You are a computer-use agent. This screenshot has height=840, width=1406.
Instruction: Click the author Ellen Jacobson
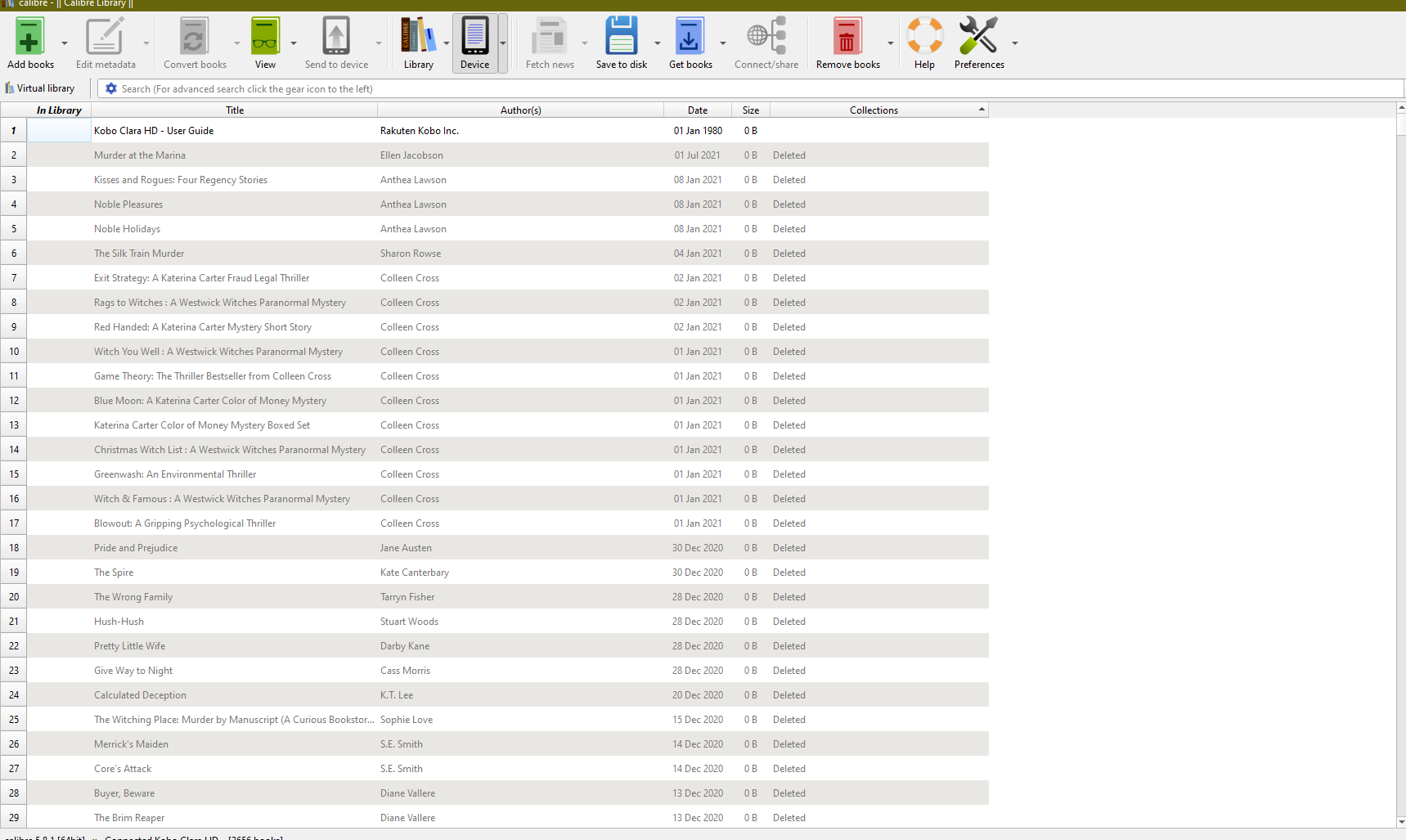(411, 155)
